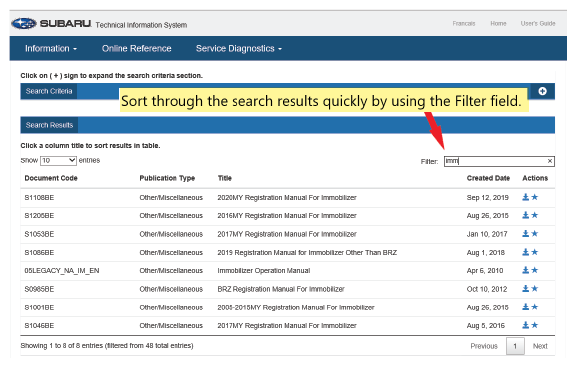
Task: Click the Subaru logo icon
Action: (x=24, y=24)
